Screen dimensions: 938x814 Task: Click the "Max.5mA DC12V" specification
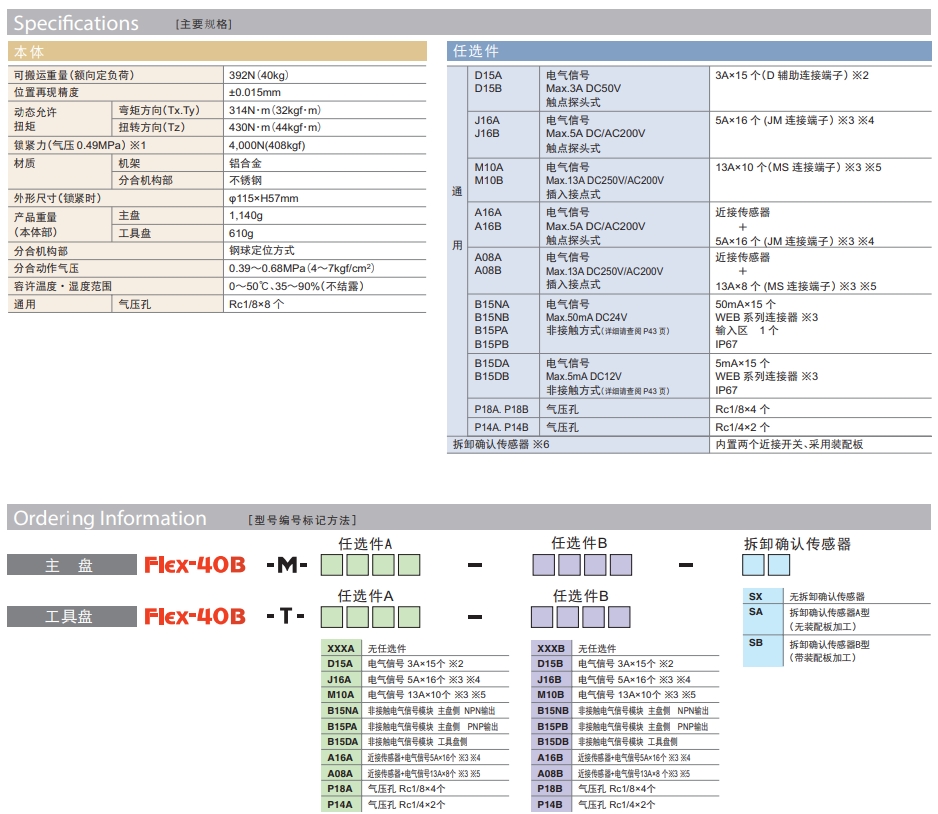583,376
